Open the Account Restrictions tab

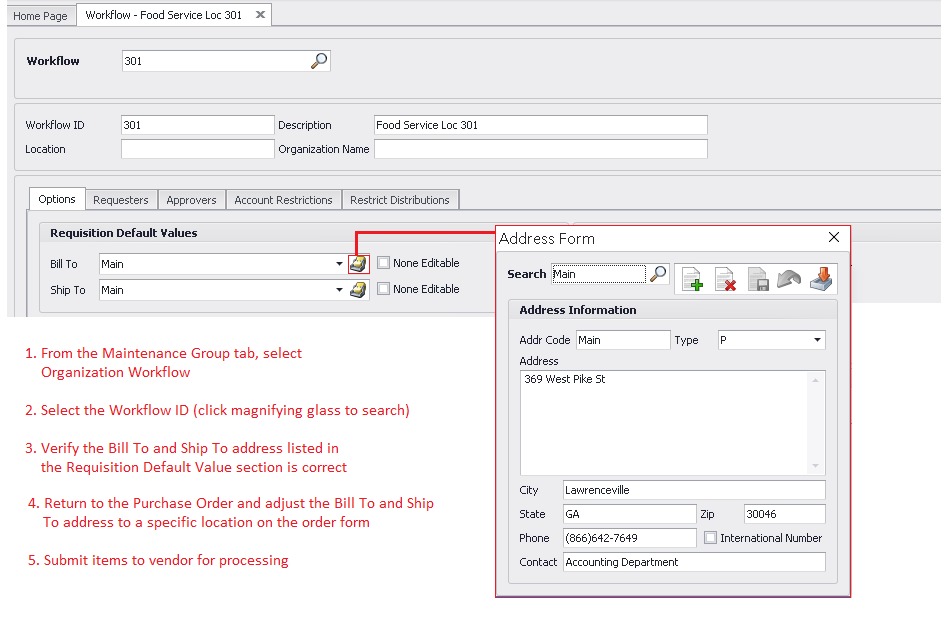[x=283, y=200]
